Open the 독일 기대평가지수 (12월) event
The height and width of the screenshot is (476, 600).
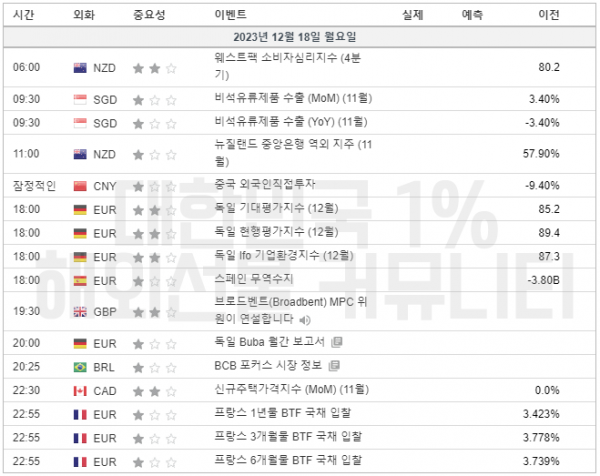tap(276, 208)
